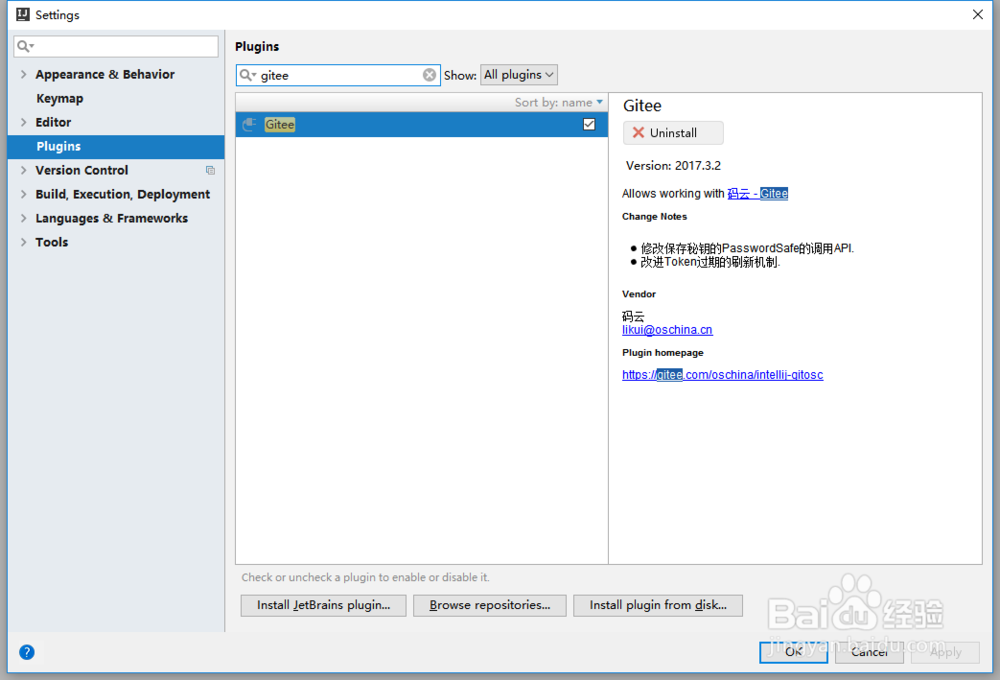Select the Gitee row in plugin list

[x=422, y=124]
